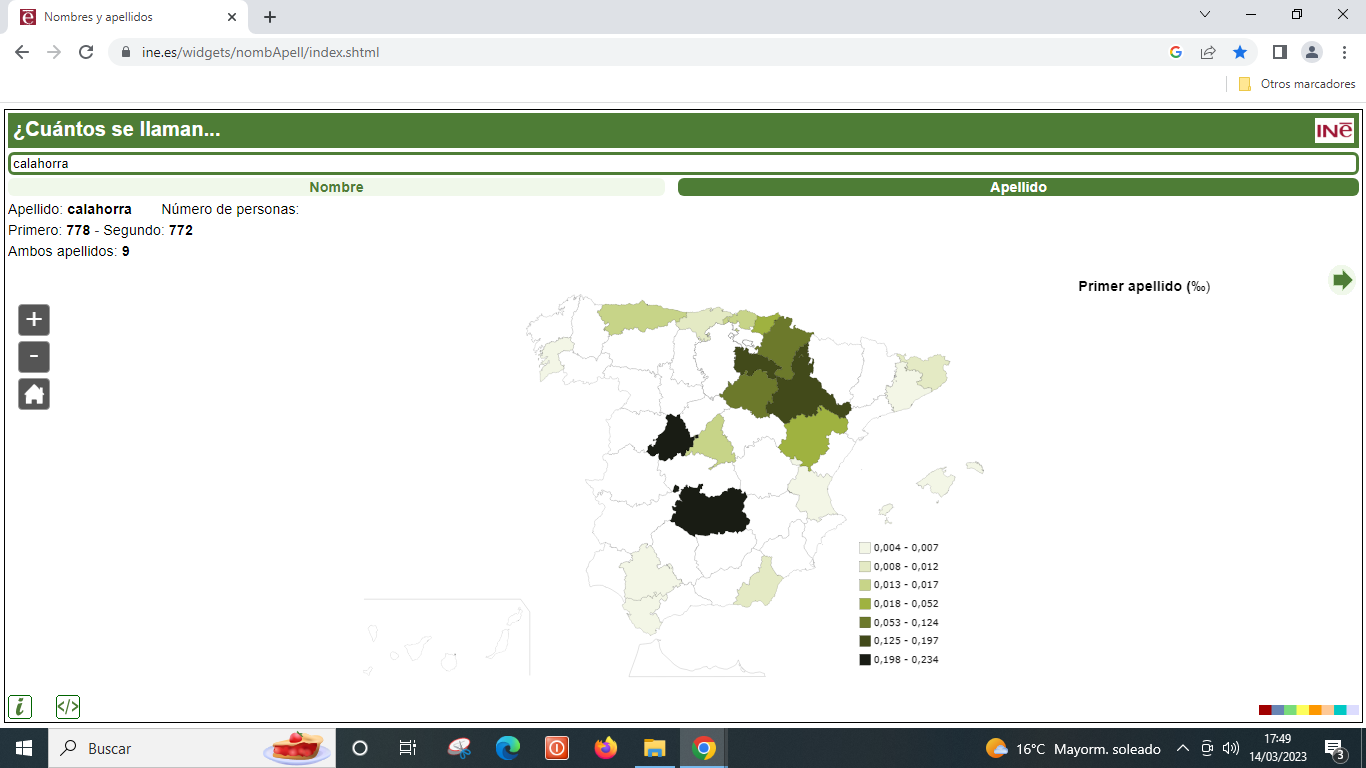
Task: Zoom out using the minus icon
Action: (x=33, y=356)
